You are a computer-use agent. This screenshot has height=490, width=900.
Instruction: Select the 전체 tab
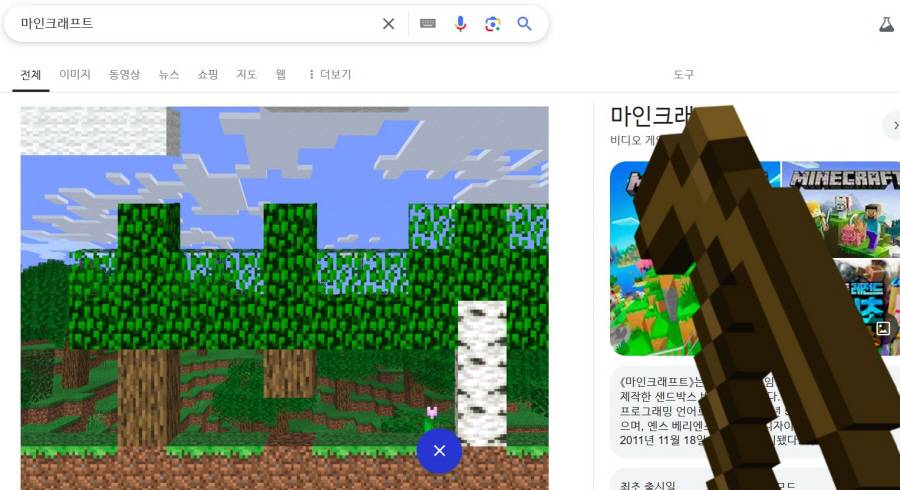click(x=30, y=75)
